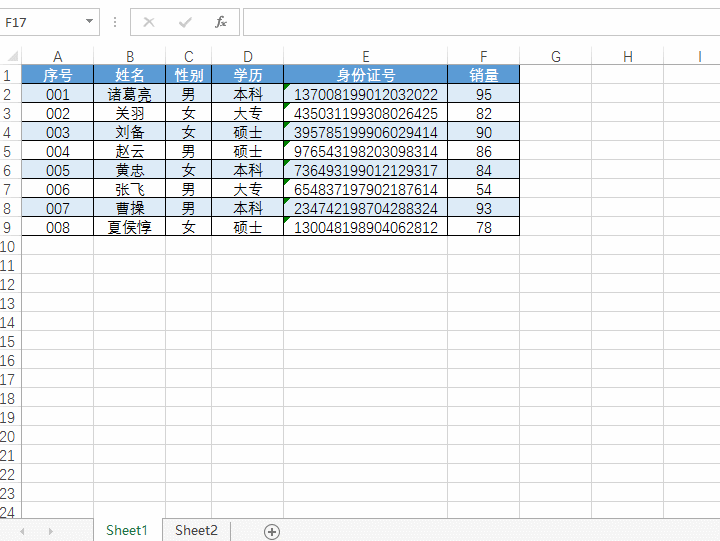The image size is (720, 541).
Task: Click the Cancel X icon in formula bar
Action: point(149,22)
